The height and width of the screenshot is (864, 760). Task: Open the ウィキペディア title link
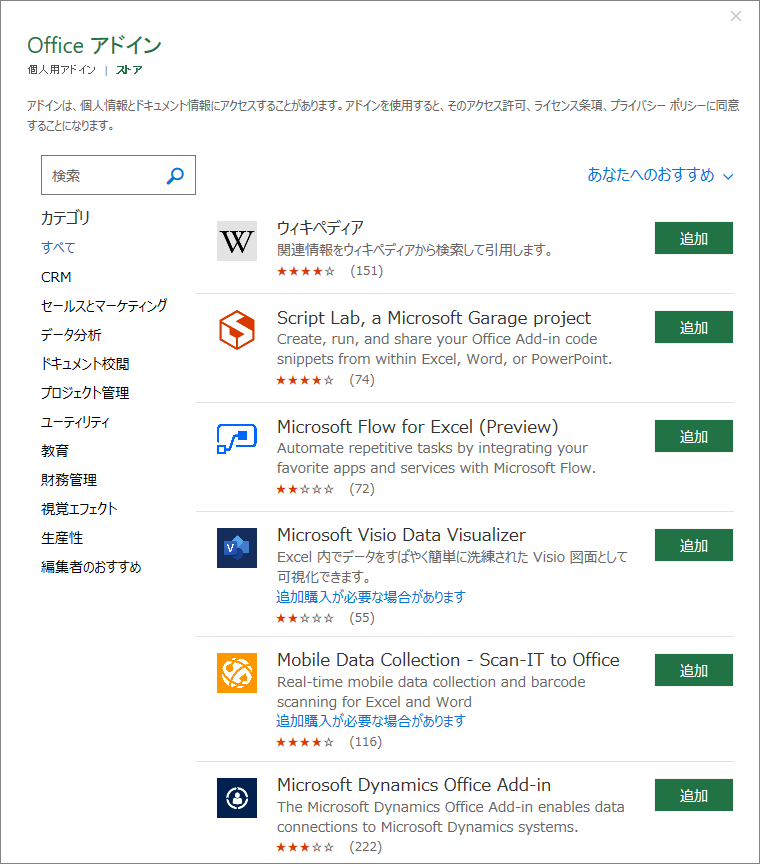(x=320, y=228)
